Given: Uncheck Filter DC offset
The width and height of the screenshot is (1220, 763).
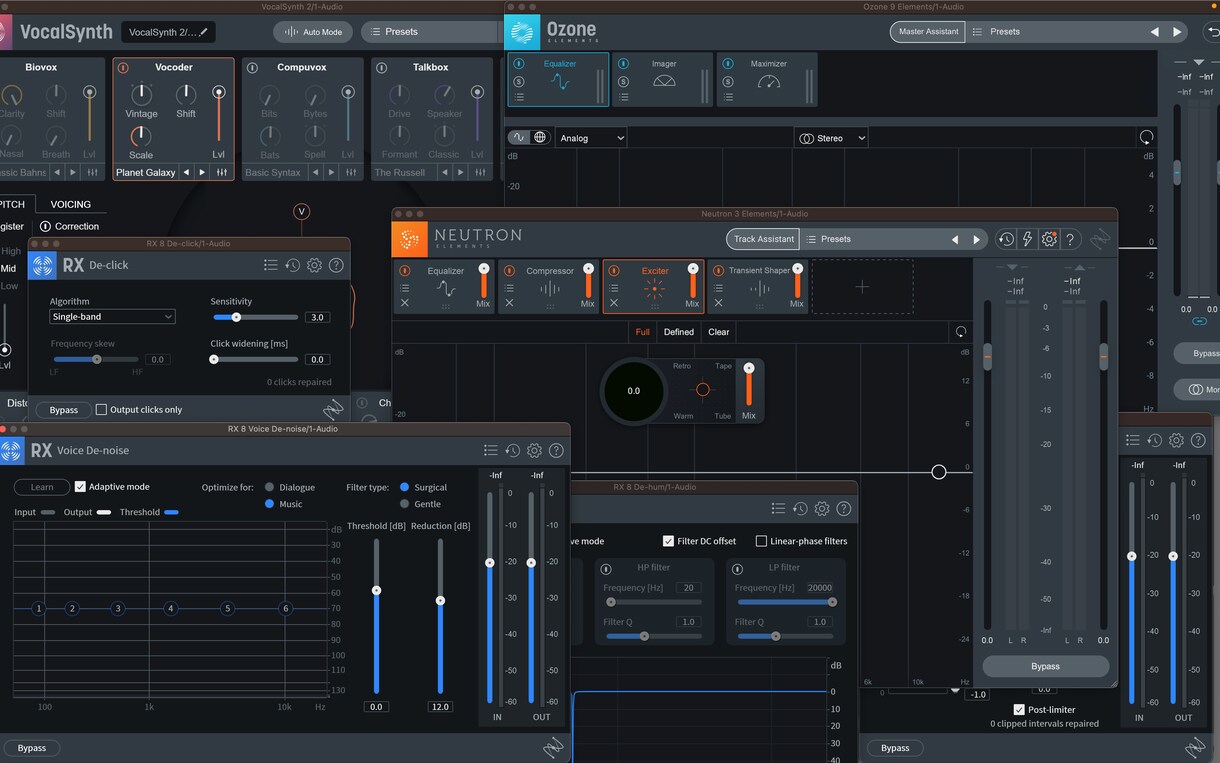Looking at the screenshot, I should click(x=668, y=541).
